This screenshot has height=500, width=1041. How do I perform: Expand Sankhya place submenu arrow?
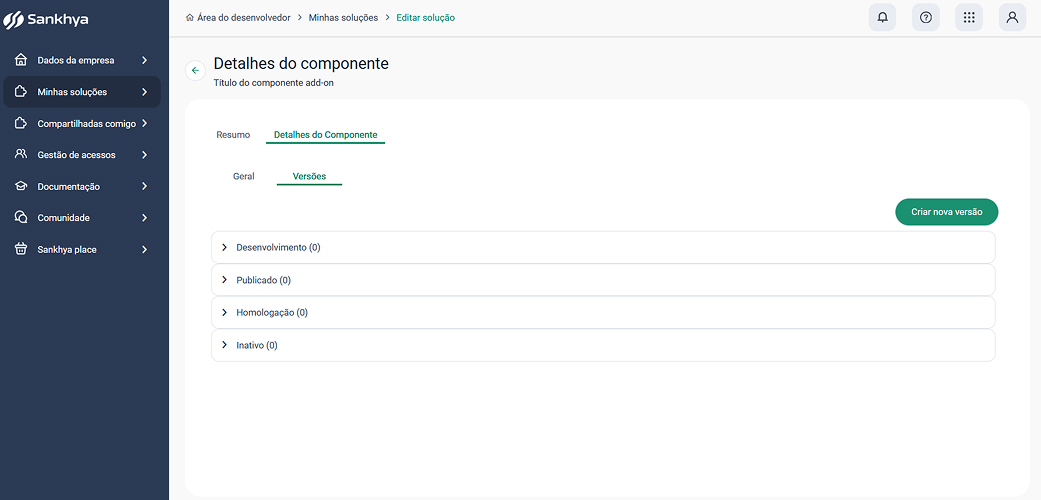pyautogui.click(x=145, y=250)
